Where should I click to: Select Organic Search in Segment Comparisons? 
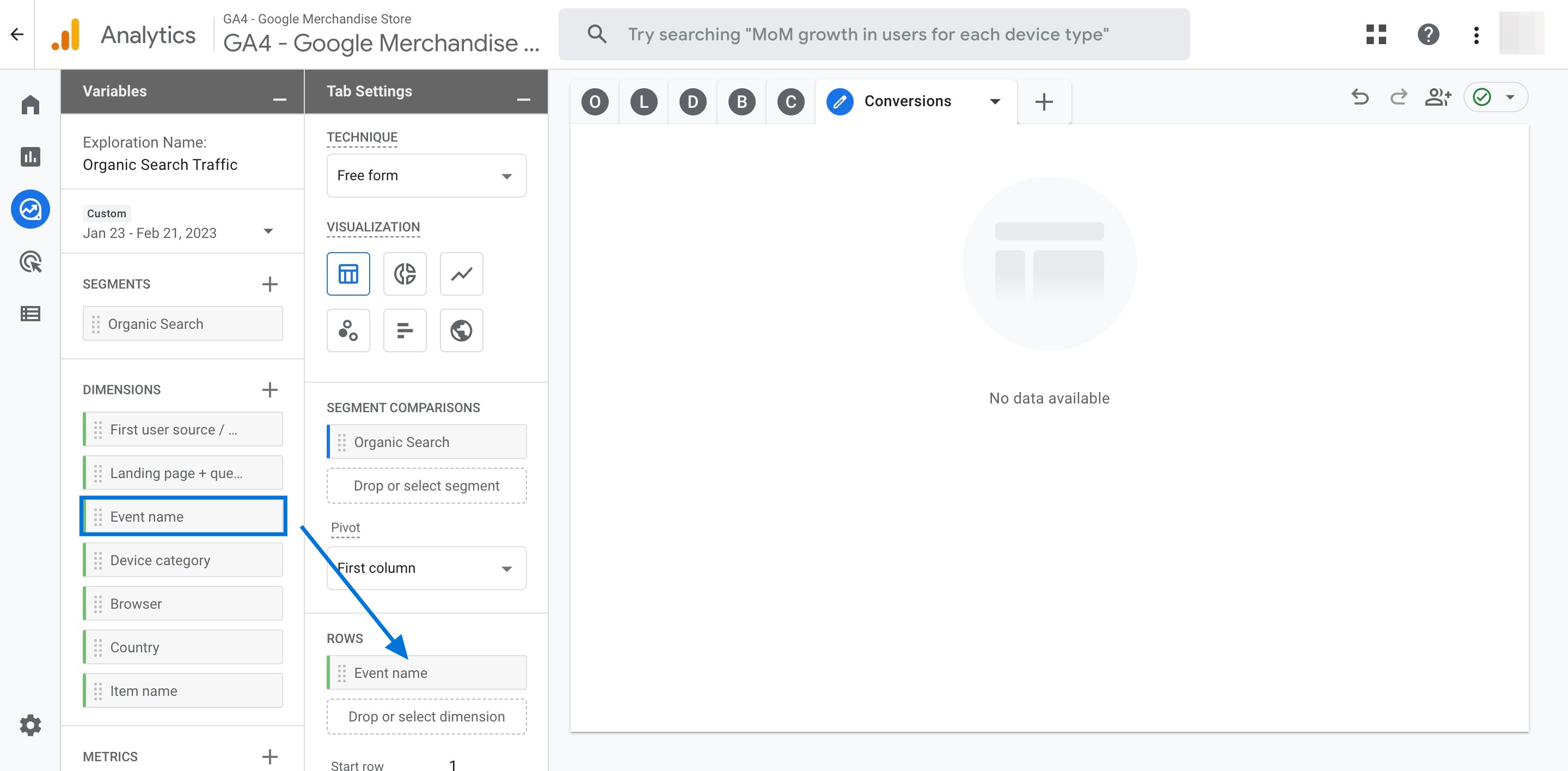click(x=427, y=442)
